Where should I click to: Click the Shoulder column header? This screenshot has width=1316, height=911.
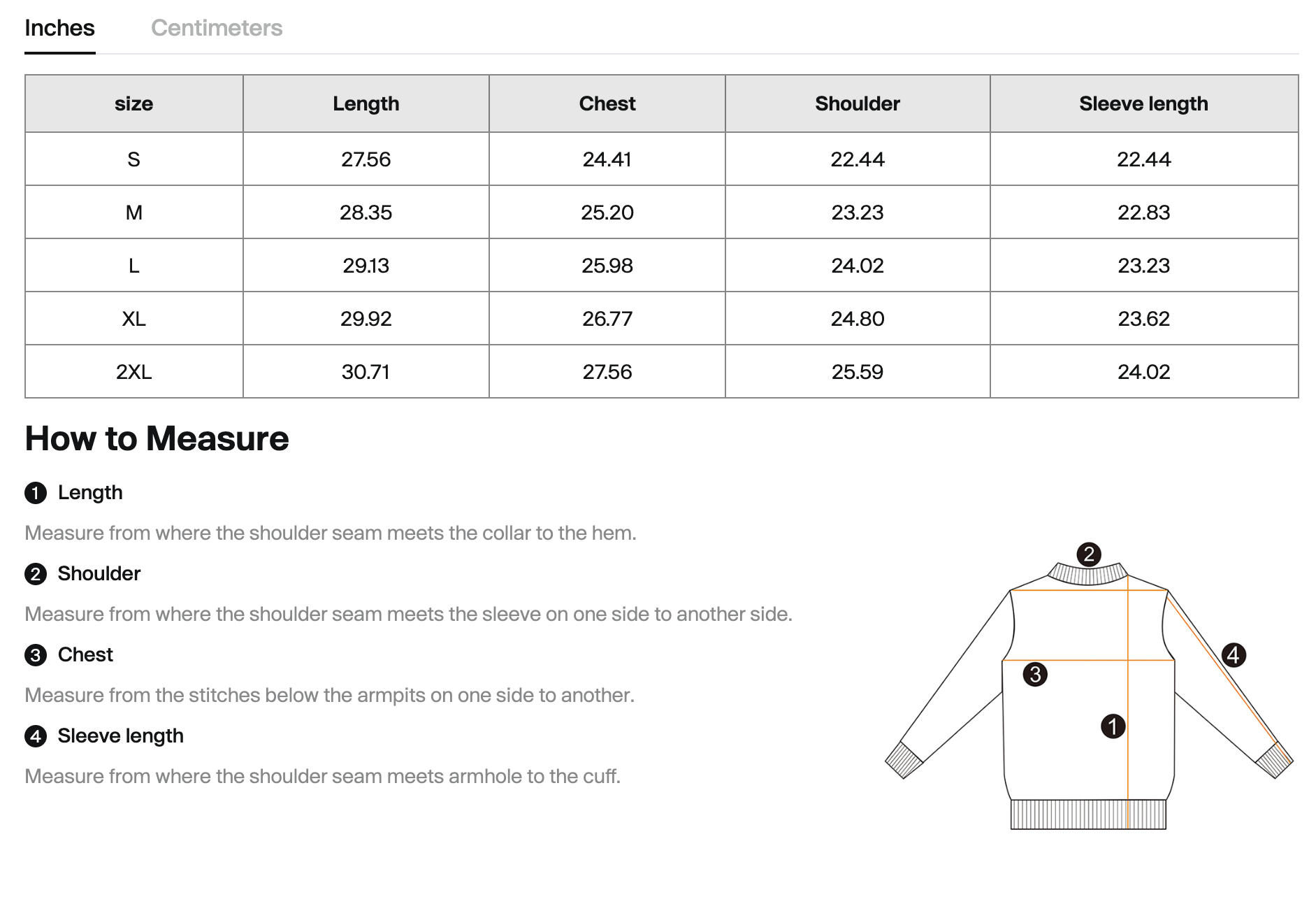[x=857, y=103]
